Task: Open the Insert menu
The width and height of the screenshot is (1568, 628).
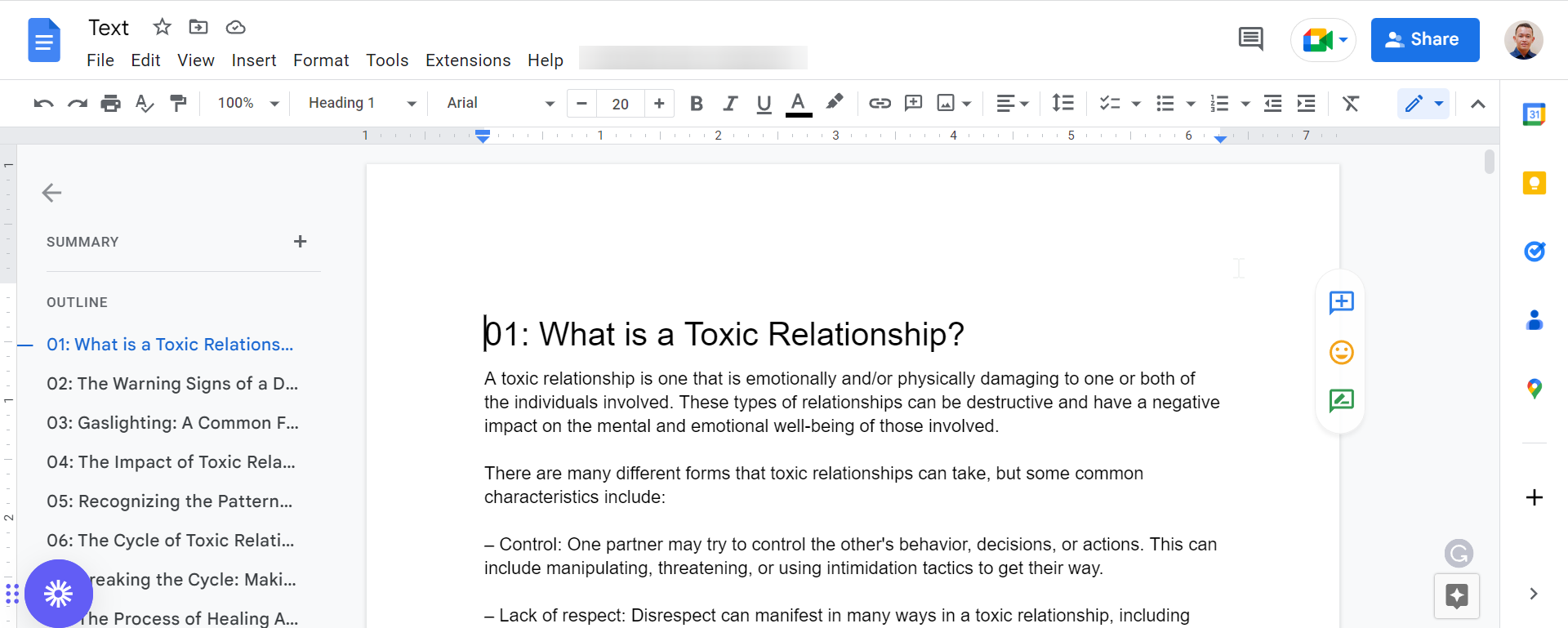Action: coord(254,60)
